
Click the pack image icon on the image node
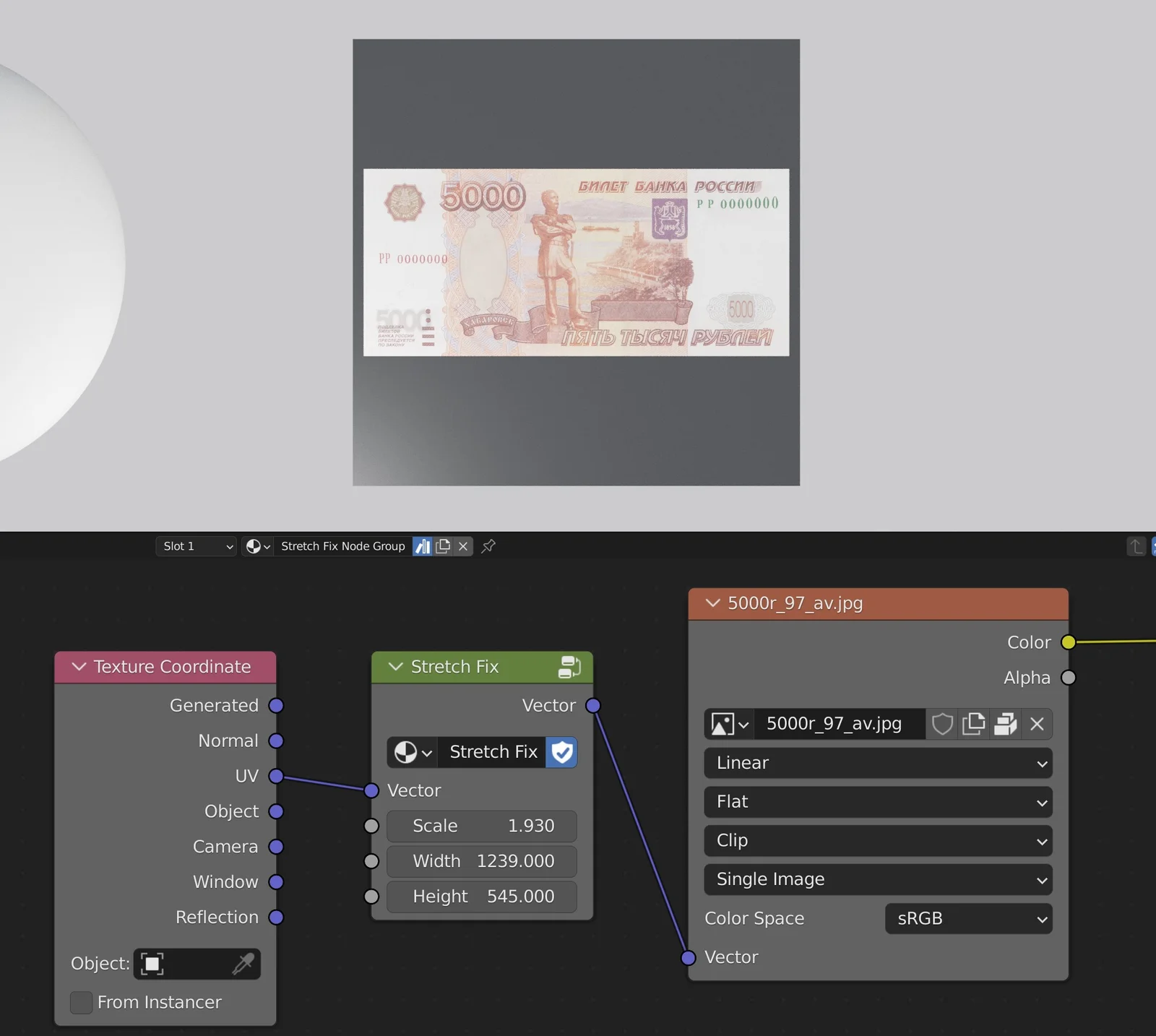[1004, 724]
